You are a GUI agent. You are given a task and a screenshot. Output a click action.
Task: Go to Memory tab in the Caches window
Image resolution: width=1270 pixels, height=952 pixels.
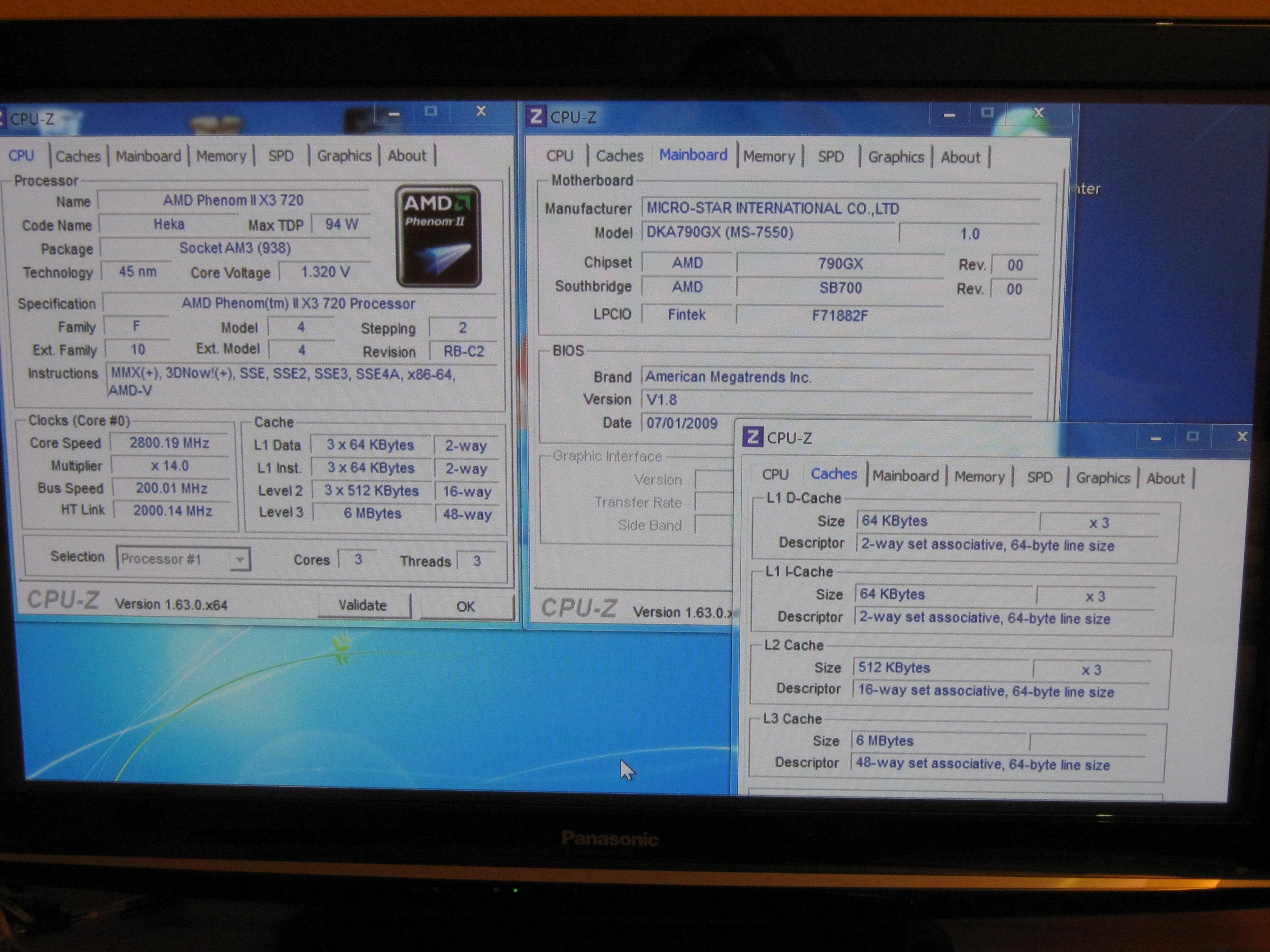point(980,477)
